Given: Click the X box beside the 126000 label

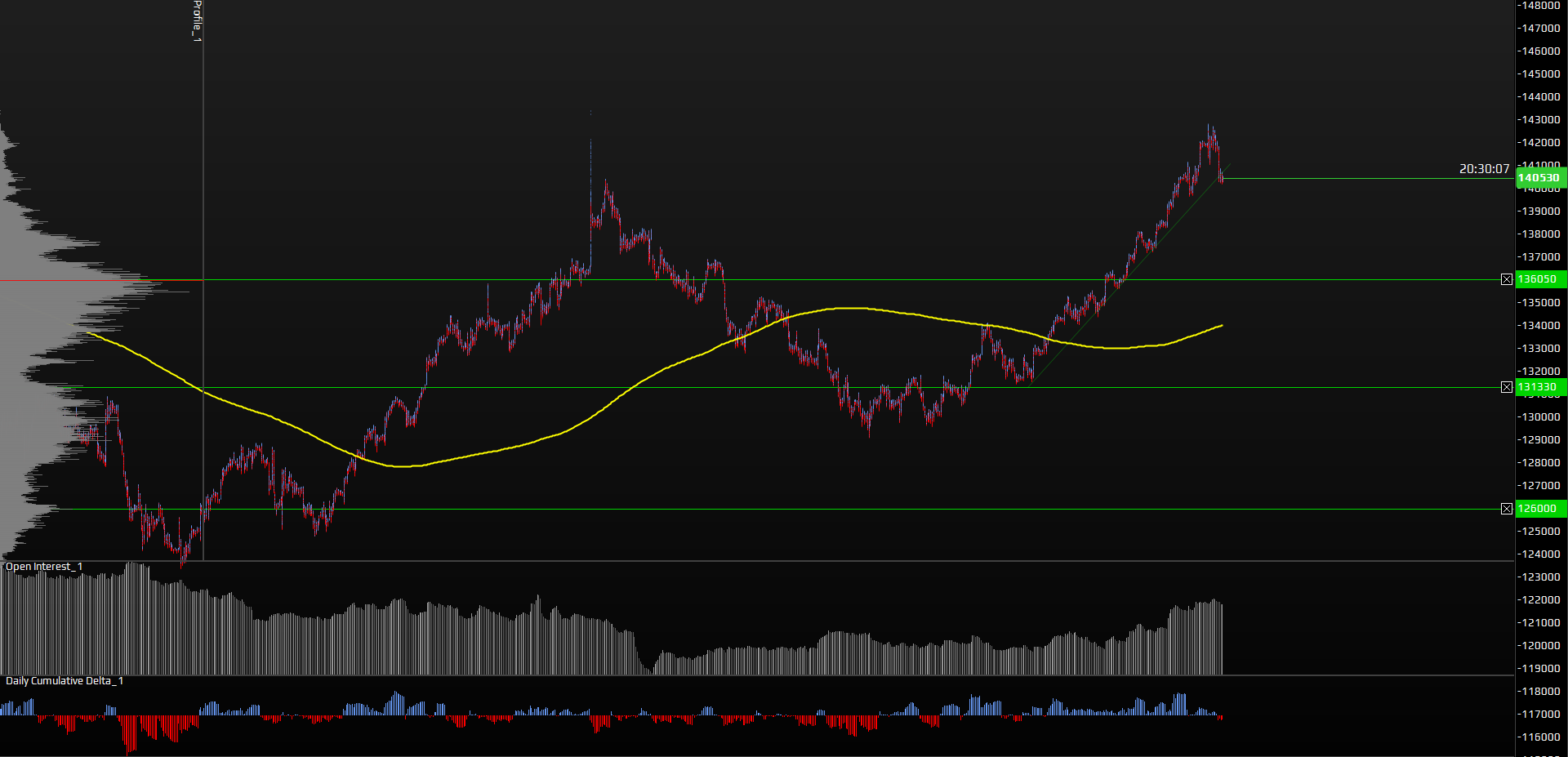Looking at the screenshot, I should click(1507, 509).
